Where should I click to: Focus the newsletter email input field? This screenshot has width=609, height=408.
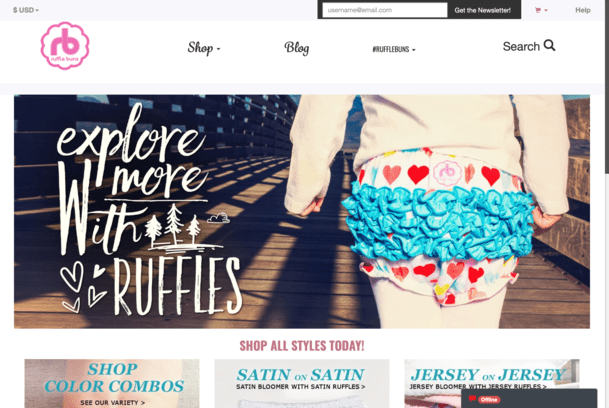coord(385,10)
